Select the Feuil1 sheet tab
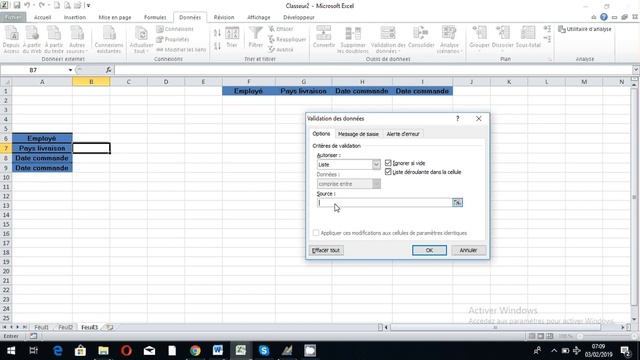This screenshot has height=360, width=640. pos(41,327)
